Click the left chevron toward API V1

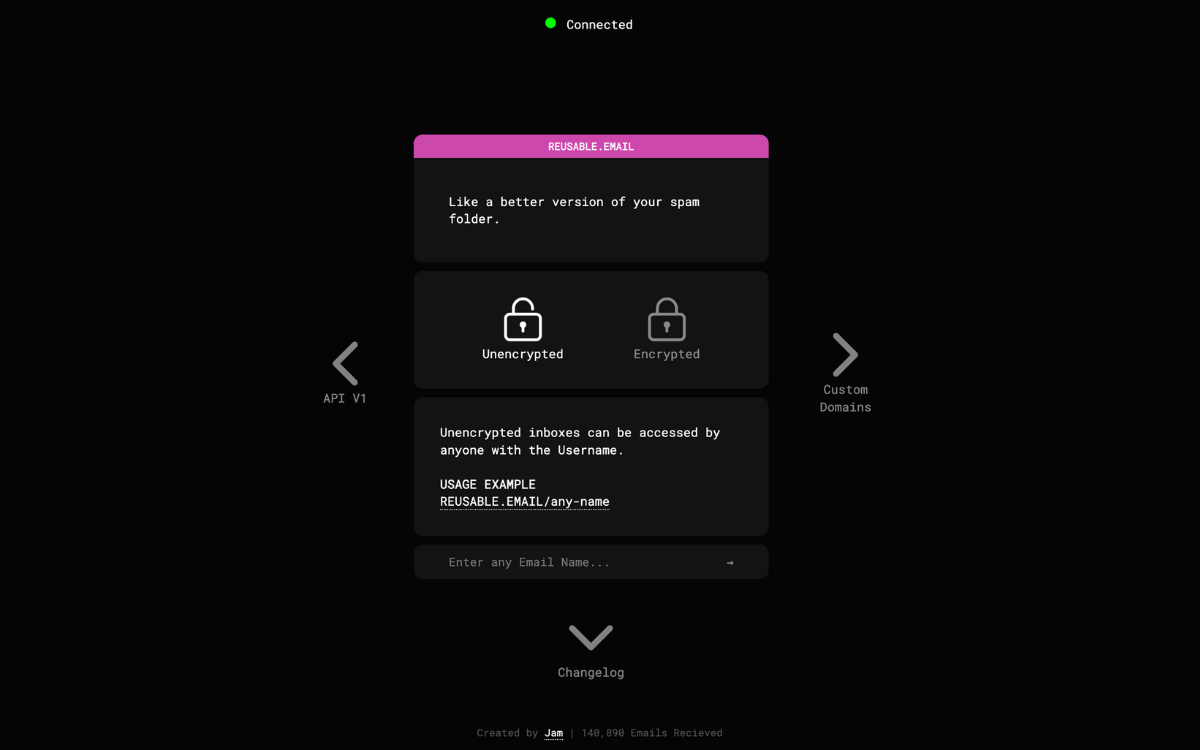(x=345, y=364)
